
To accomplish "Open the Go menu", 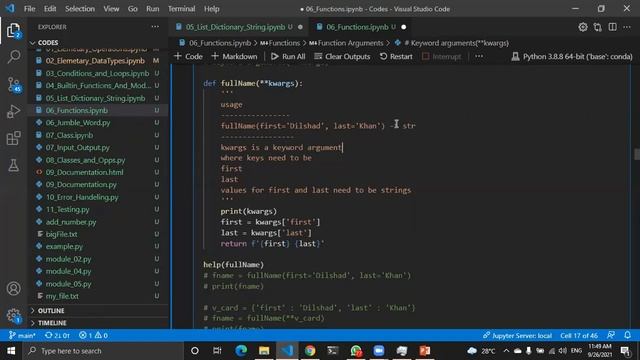I will coord(133,9).
